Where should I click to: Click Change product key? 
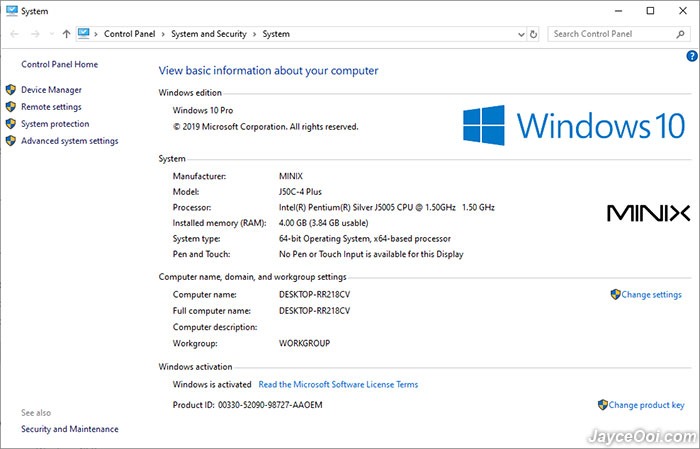coord(646,405)
